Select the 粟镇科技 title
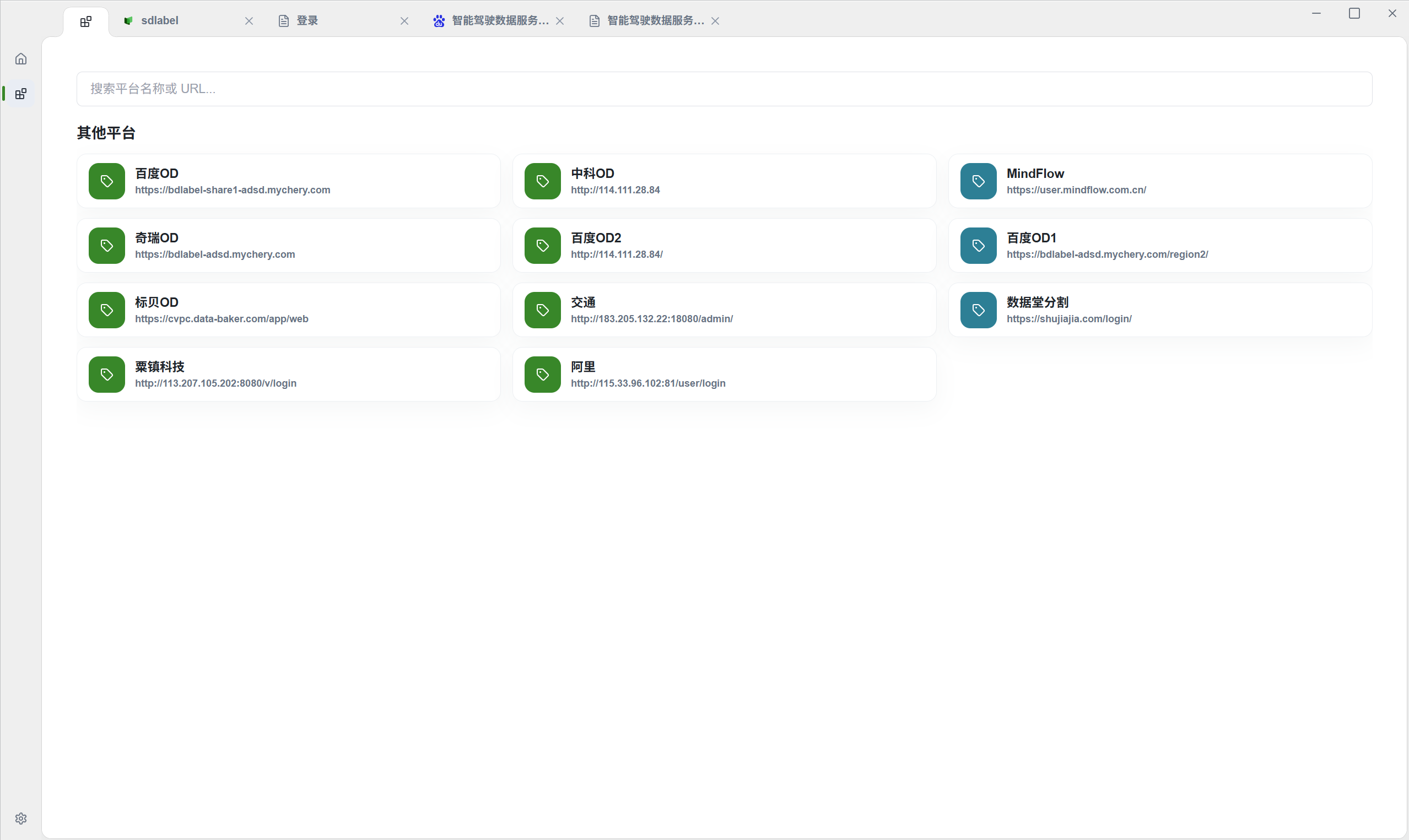The height and width of the screenshot is (840, 1409). pos(160,367)
